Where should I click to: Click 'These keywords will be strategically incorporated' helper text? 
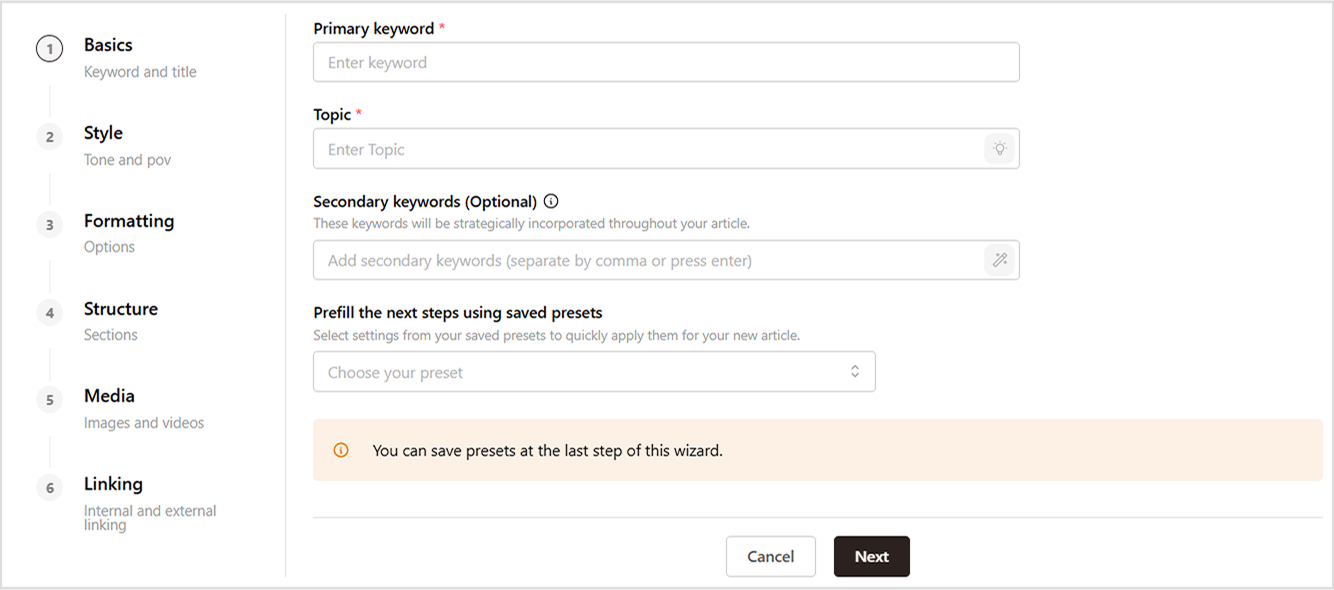click(x=531, y=224)
